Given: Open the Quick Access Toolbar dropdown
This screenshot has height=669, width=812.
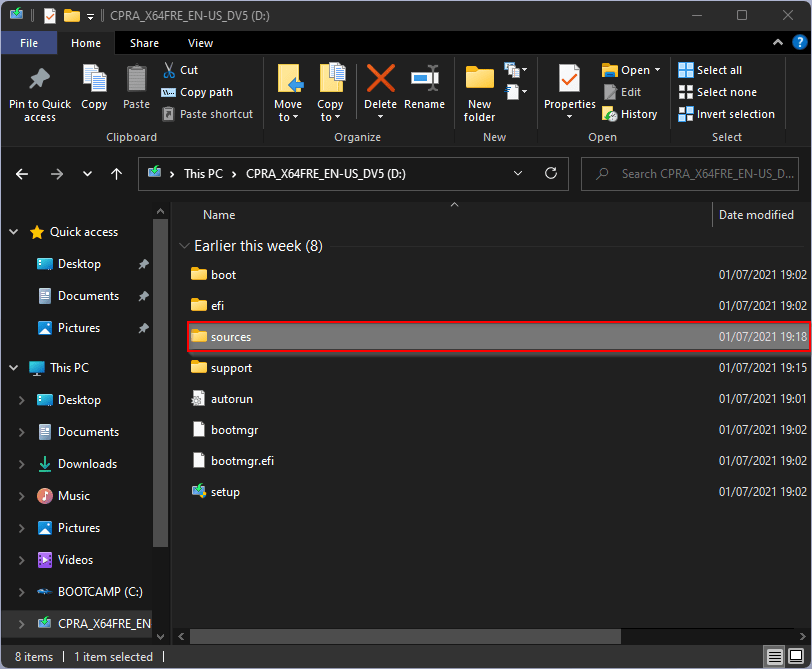Looking at the screenshot, I should [x=90, y=17].
